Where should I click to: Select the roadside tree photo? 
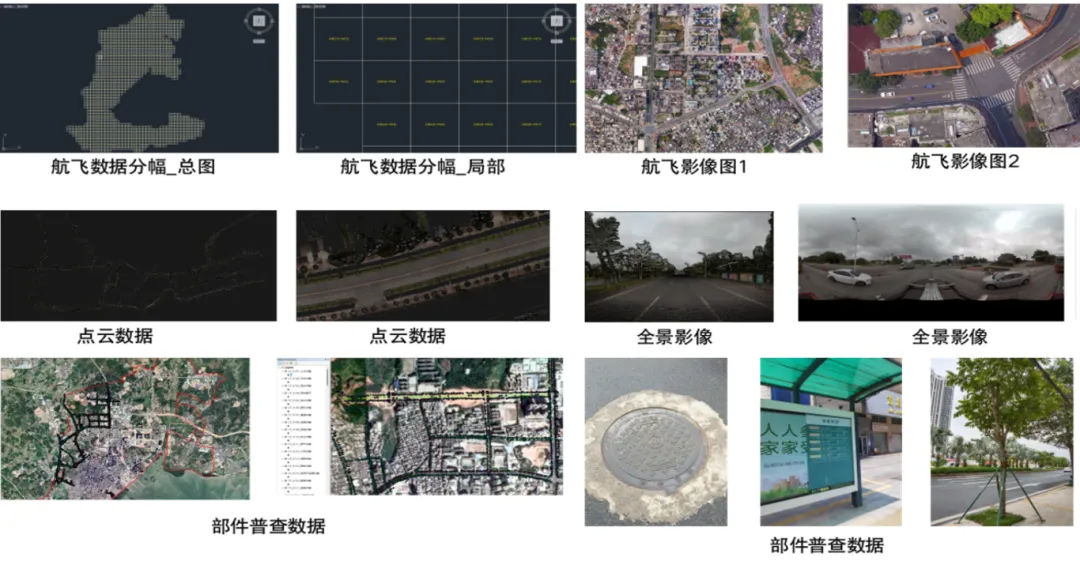tap(1001, 441)
